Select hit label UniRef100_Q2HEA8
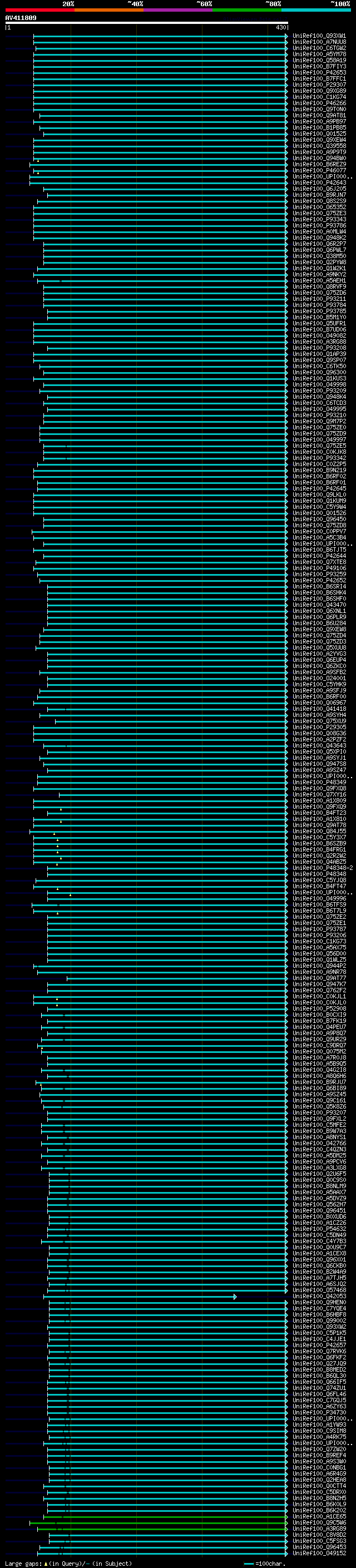The height and width of the screenshot is (1568, 356). point(319,1480)
